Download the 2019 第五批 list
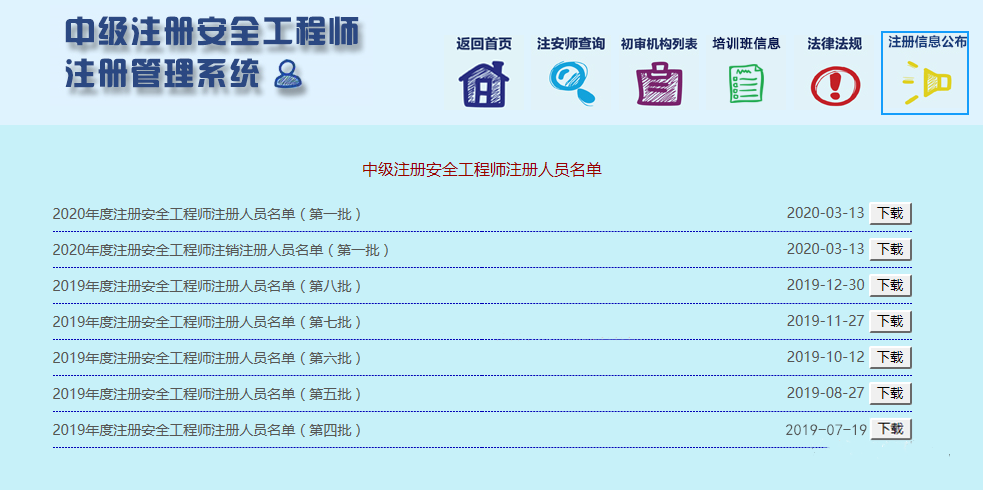Viewport: 983px width, 490px height. (890, 394)
